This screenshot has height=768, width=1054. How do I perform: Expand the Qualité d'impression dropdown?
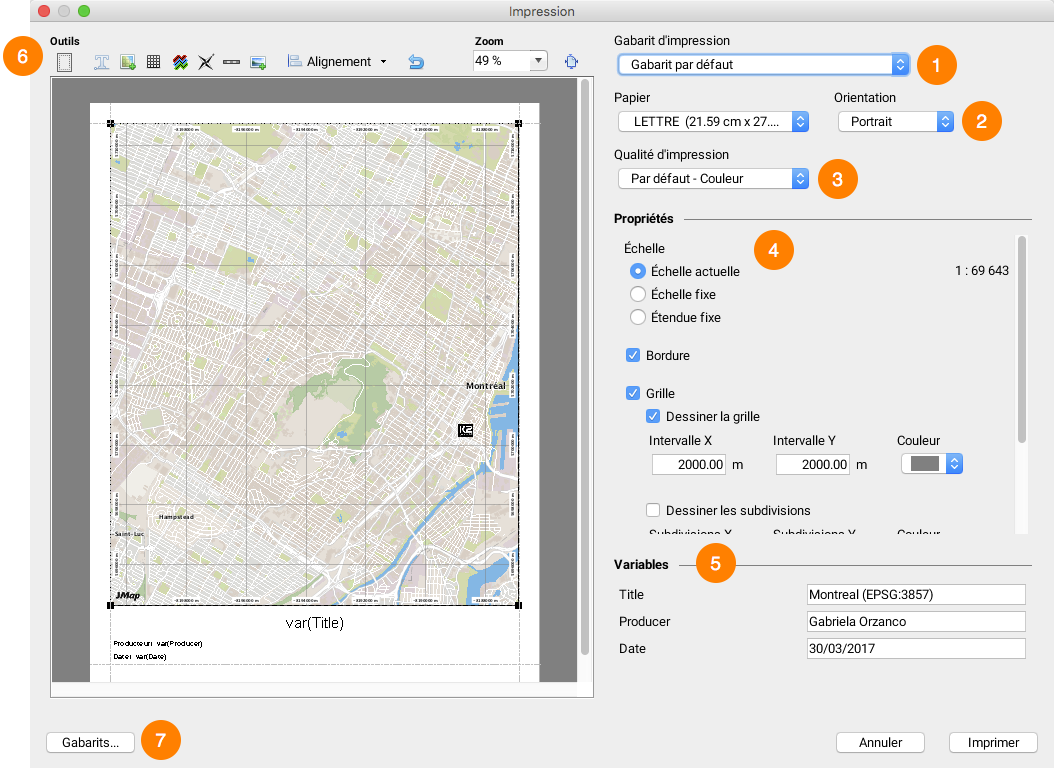coord(713,178)
